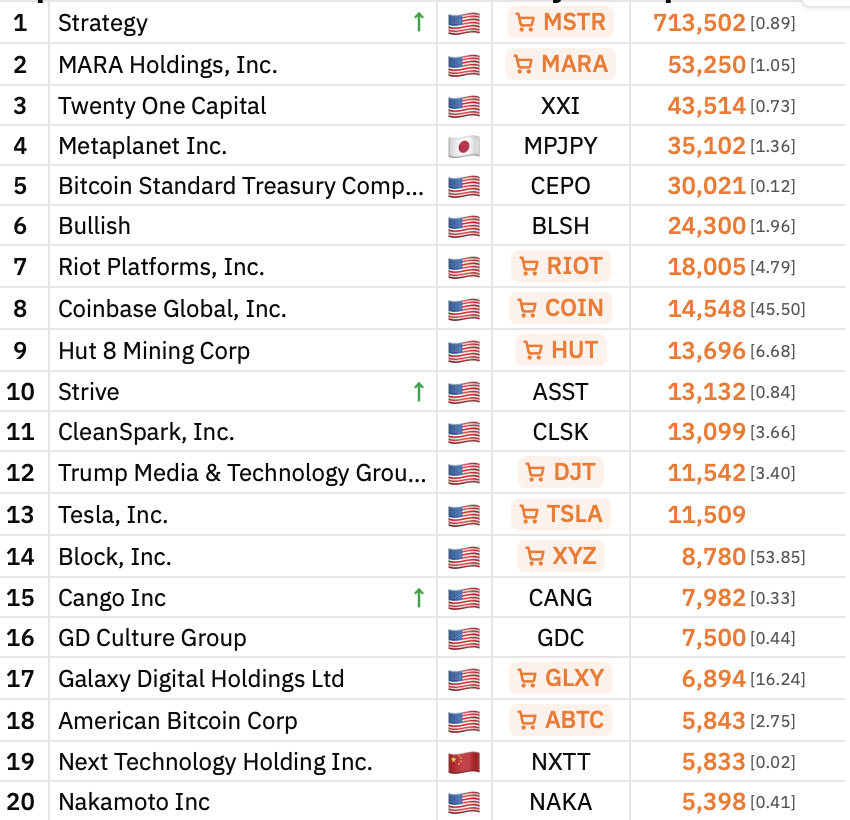
Task: Click the green up arrow next to Strategy
Action: point(419,21)
